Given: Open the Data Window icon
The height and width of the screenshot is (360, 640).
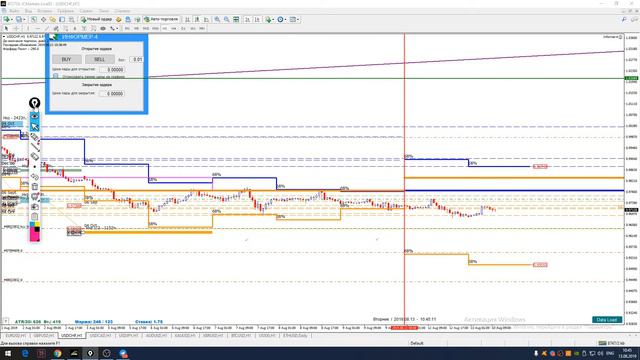Looking at the screenshot, I should [x=43, y=19].
